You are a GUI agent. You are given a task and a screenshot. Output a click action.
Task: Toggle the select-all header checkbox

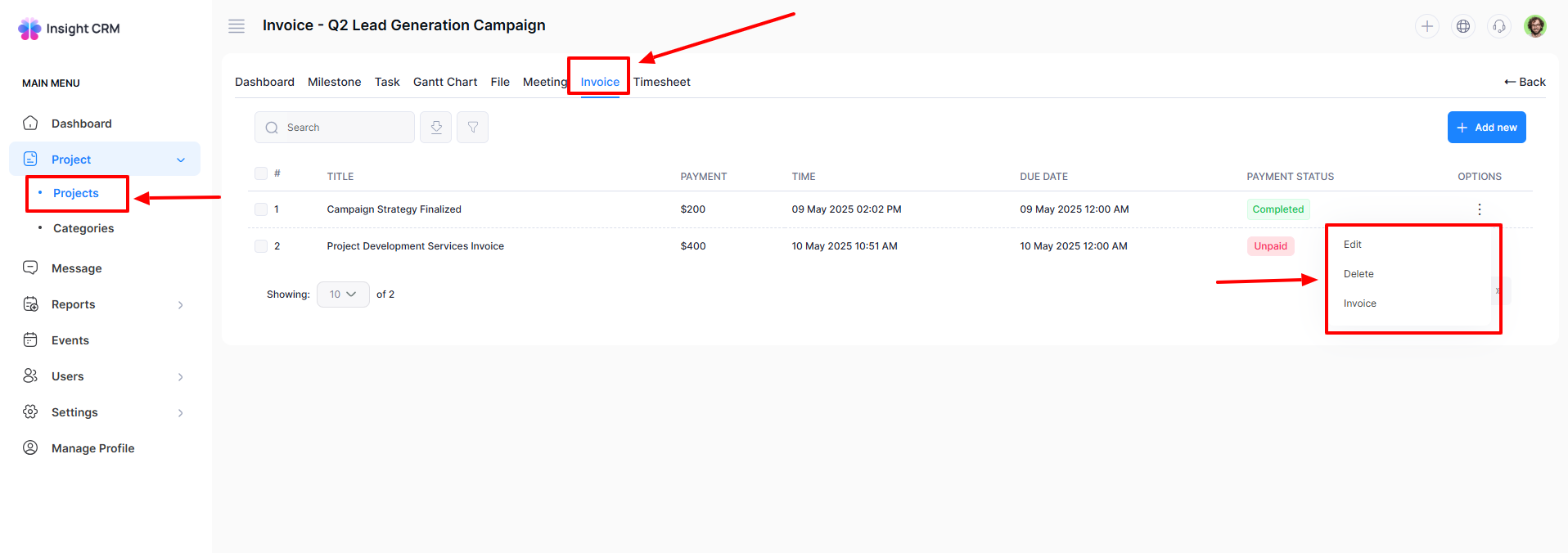261,173
